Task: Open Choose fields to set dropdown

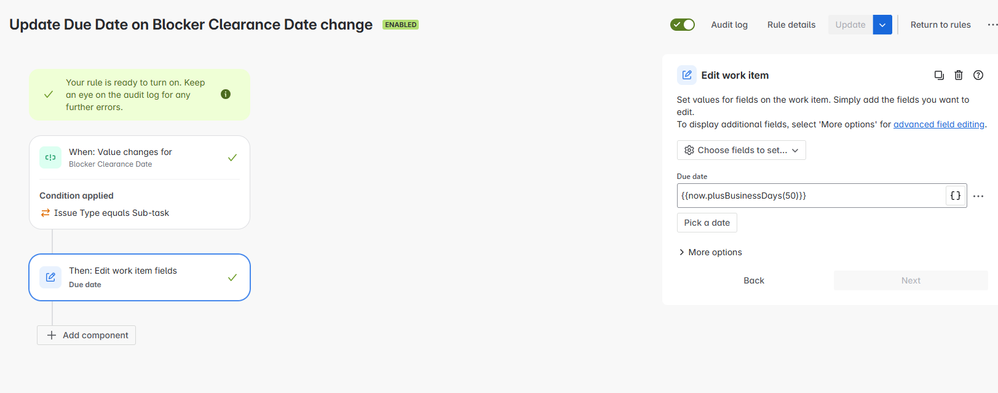Action: [x=741, y=150]
